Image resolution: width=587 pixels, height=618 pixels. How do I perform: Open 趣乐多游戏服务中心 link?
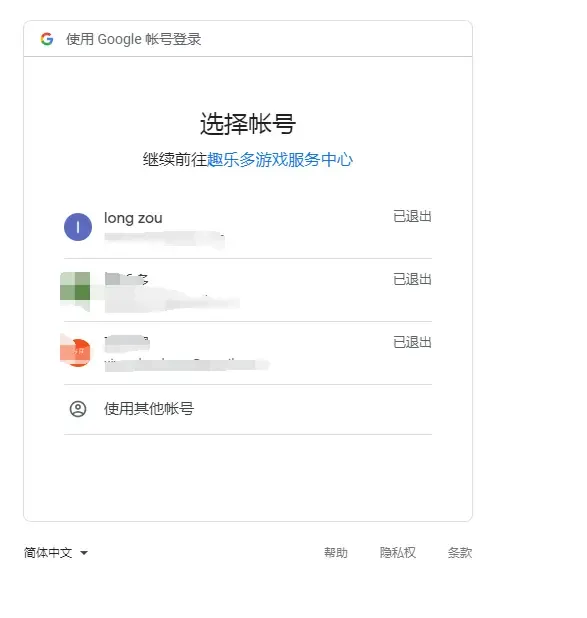coord(280,160)
